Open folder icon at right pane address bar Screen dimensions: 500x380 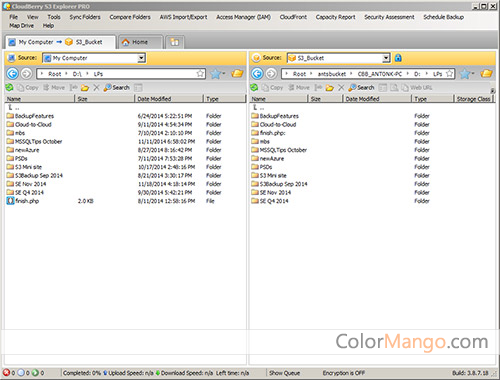486,73
